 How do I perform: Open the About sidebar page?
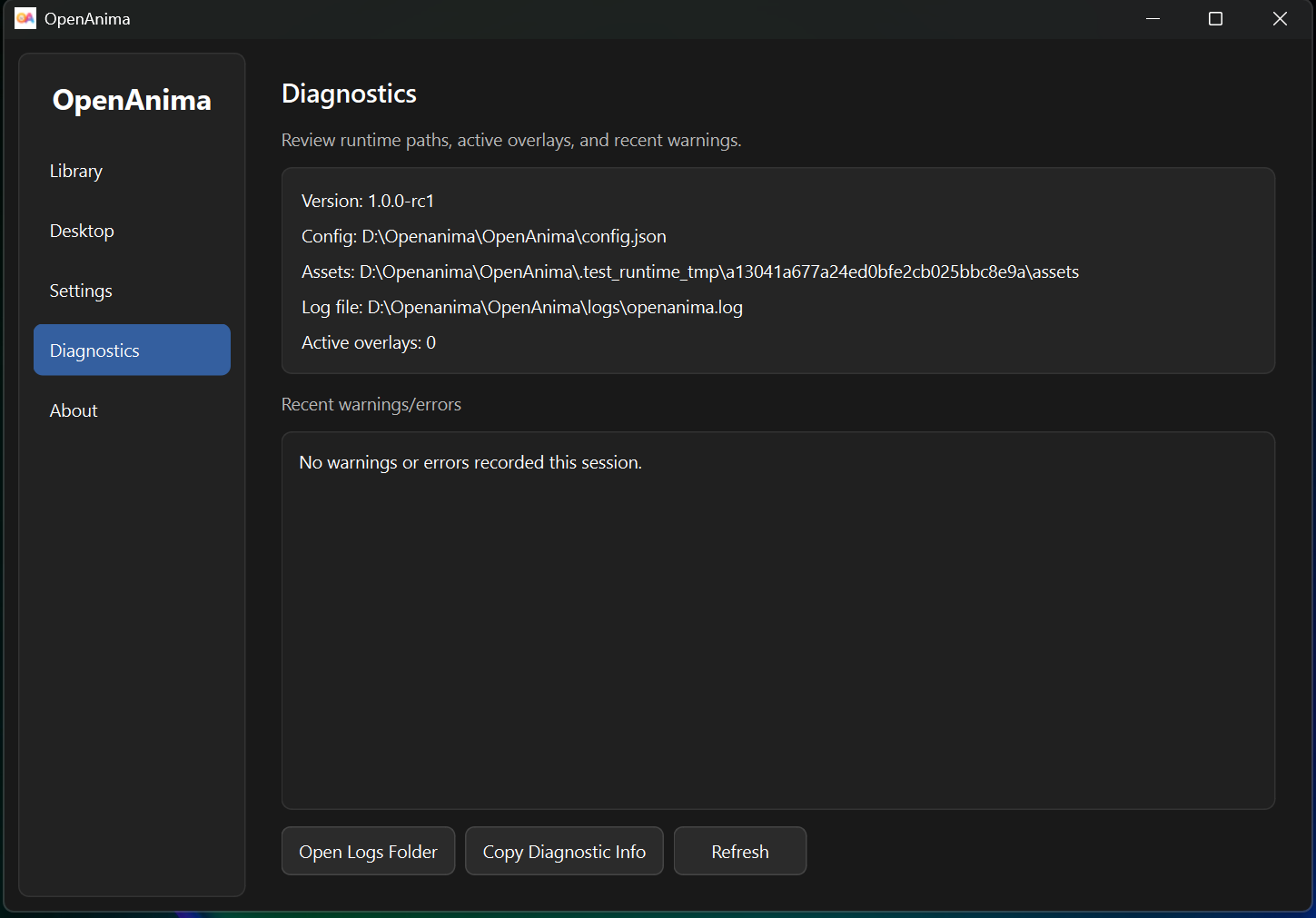coord(132,410)
